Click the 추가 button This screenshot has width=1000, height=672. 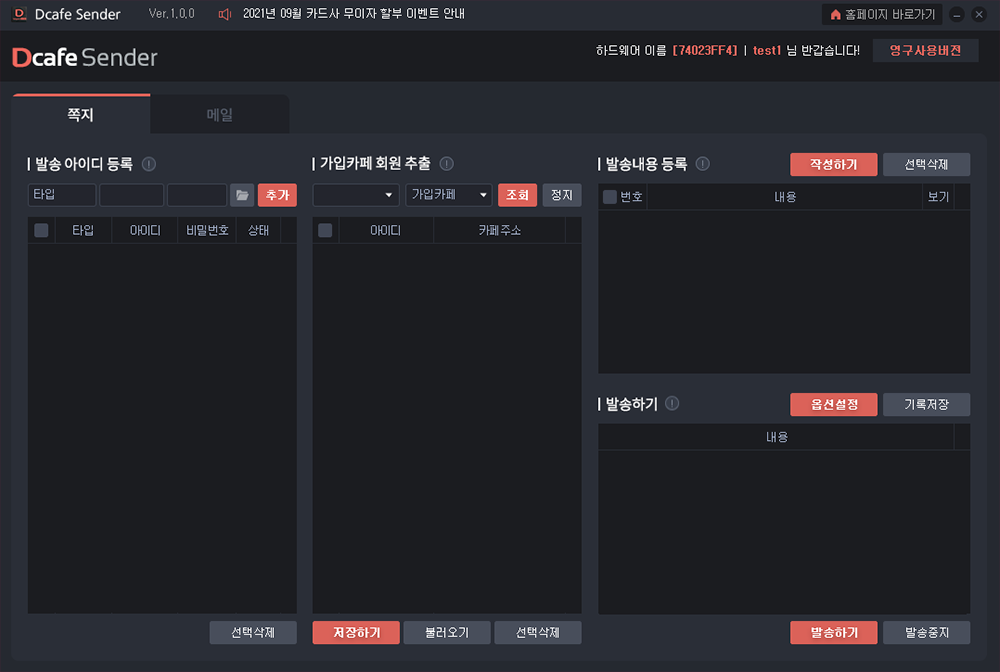click(277, 195)
